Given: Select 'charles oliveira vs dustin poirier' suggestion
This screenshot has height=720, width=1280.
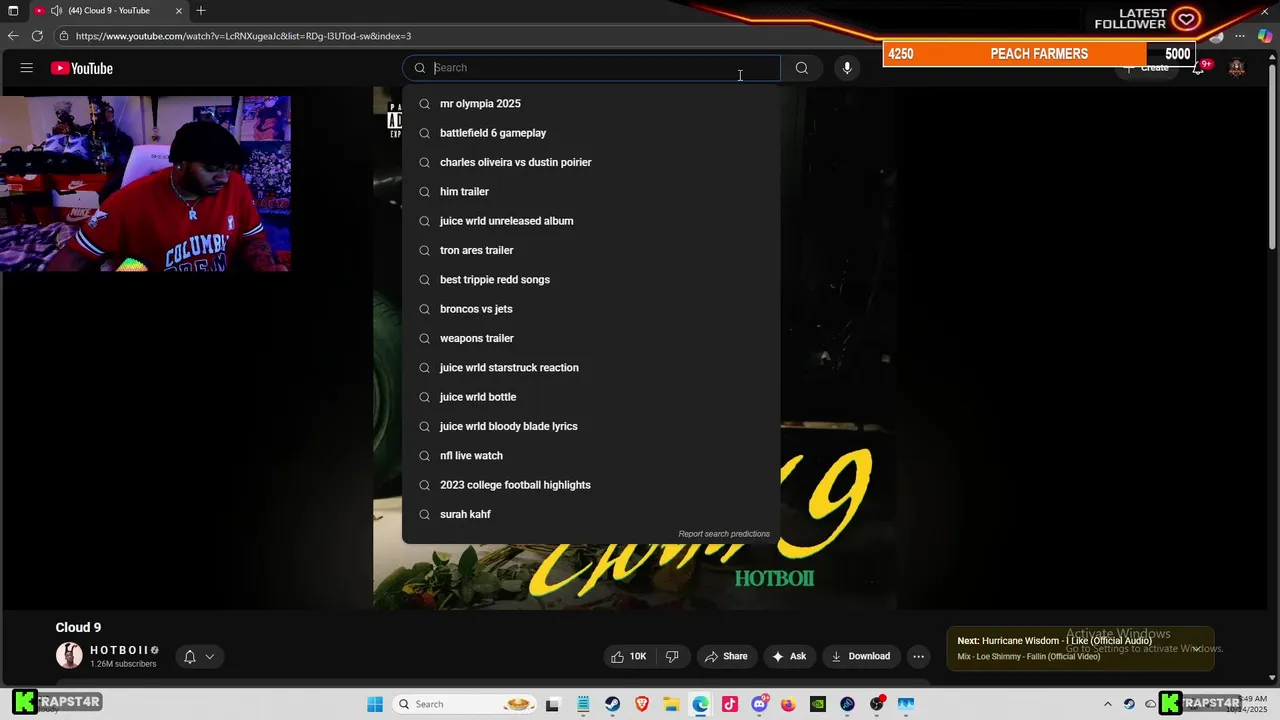Looking at the screenshot, I should [x=591, y=162].
